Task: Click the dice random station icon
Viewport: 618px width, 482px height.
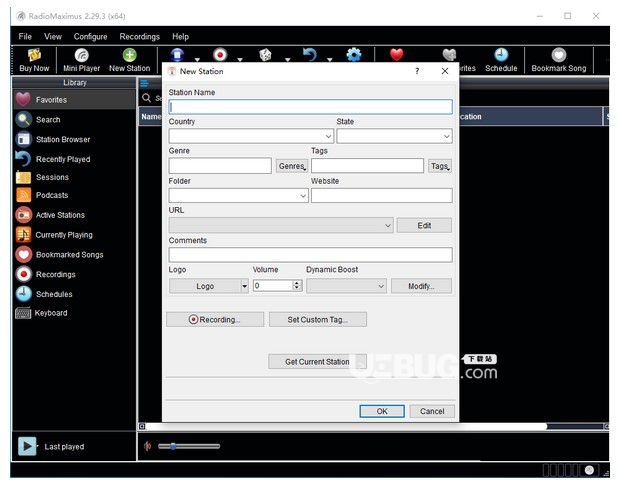Action: pyautogui.click(x=265, y=54)
